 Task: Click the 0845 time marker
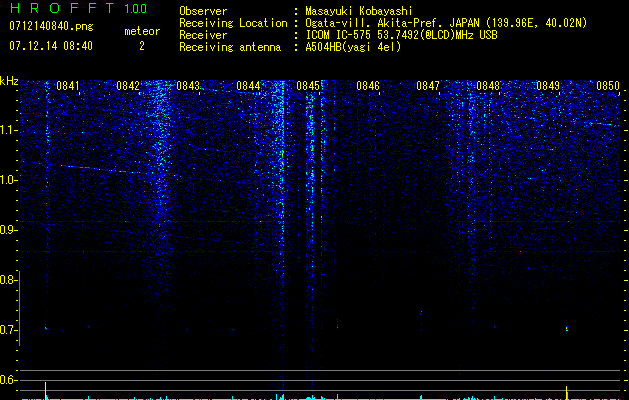[x=308, y=86]
